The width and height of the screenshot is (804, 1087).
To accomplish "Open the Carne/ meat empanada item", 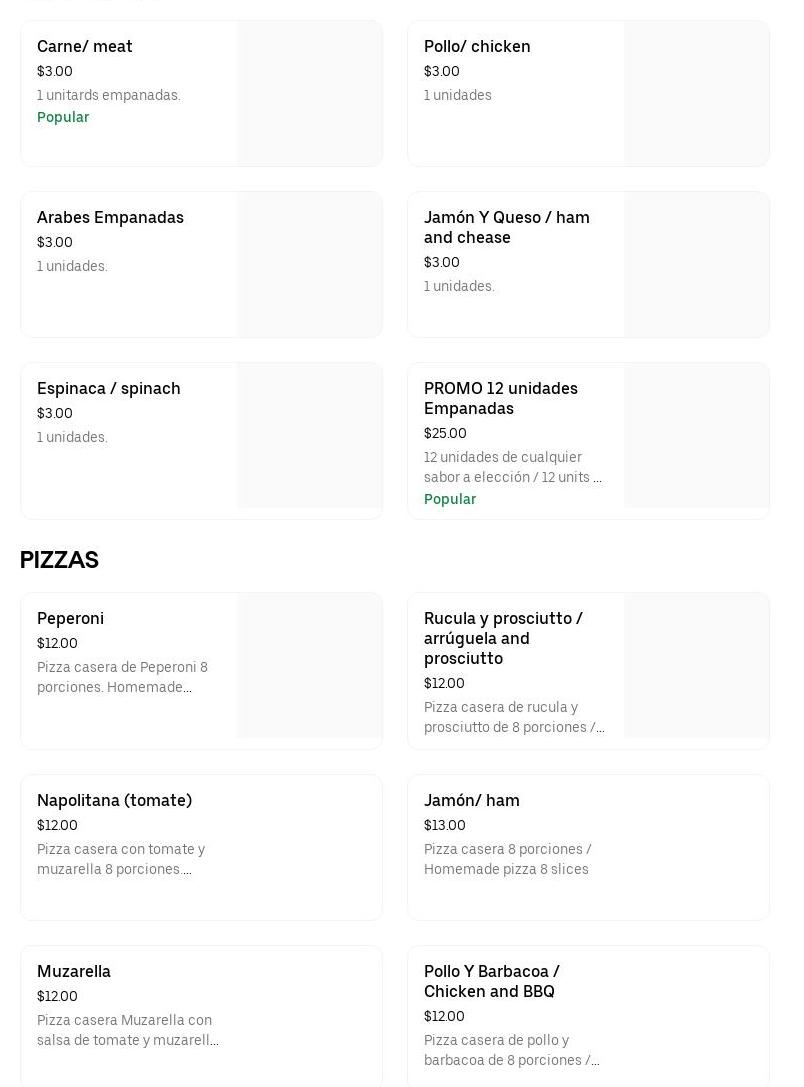I will point(85,47).
